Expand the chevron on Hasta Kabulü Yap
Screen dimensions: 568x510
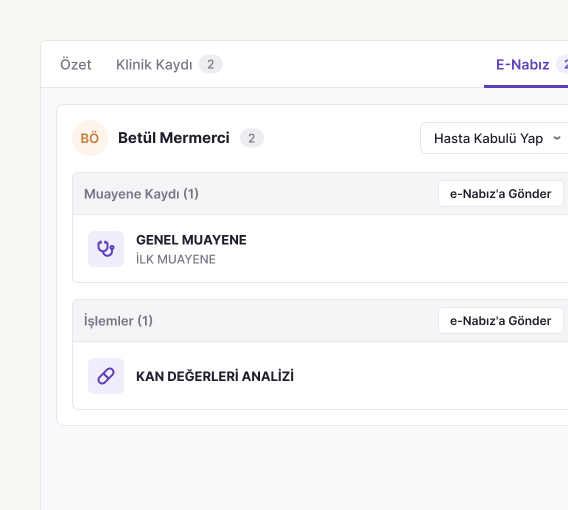tap(557, 138)
